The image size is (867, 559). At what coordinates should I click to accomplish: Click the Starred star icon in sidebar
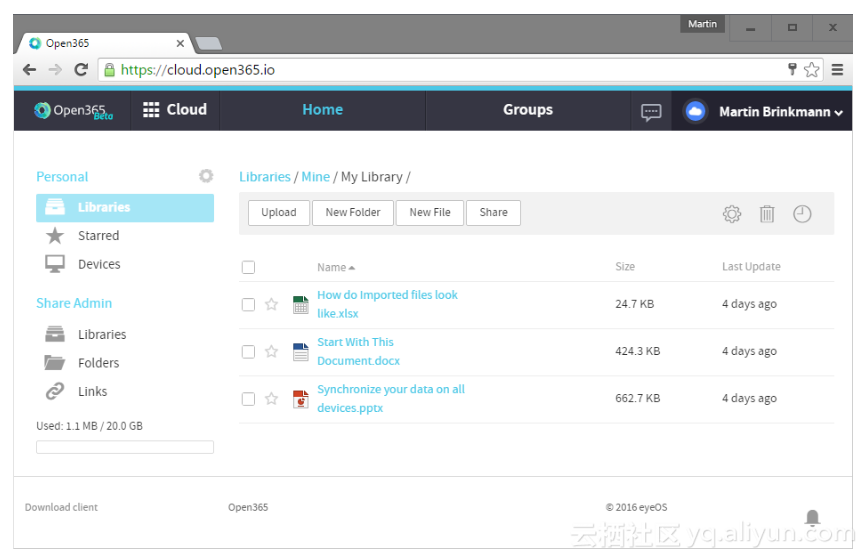(x=55, y=236)
